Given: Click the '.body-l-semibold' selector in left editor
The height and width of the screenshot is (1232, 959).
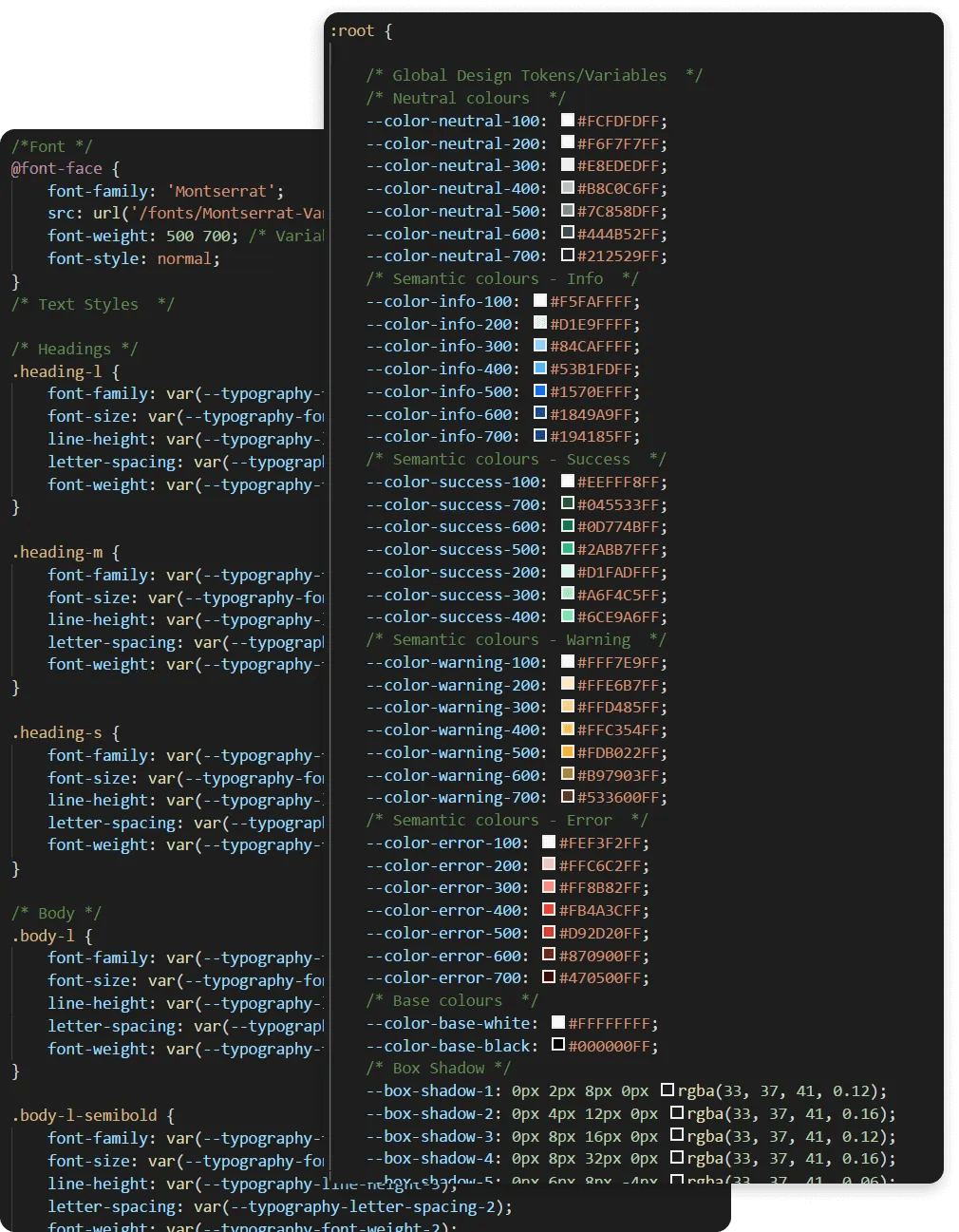Looking at the screenshot, I should pyautogui.click(x=85, y=1115).
